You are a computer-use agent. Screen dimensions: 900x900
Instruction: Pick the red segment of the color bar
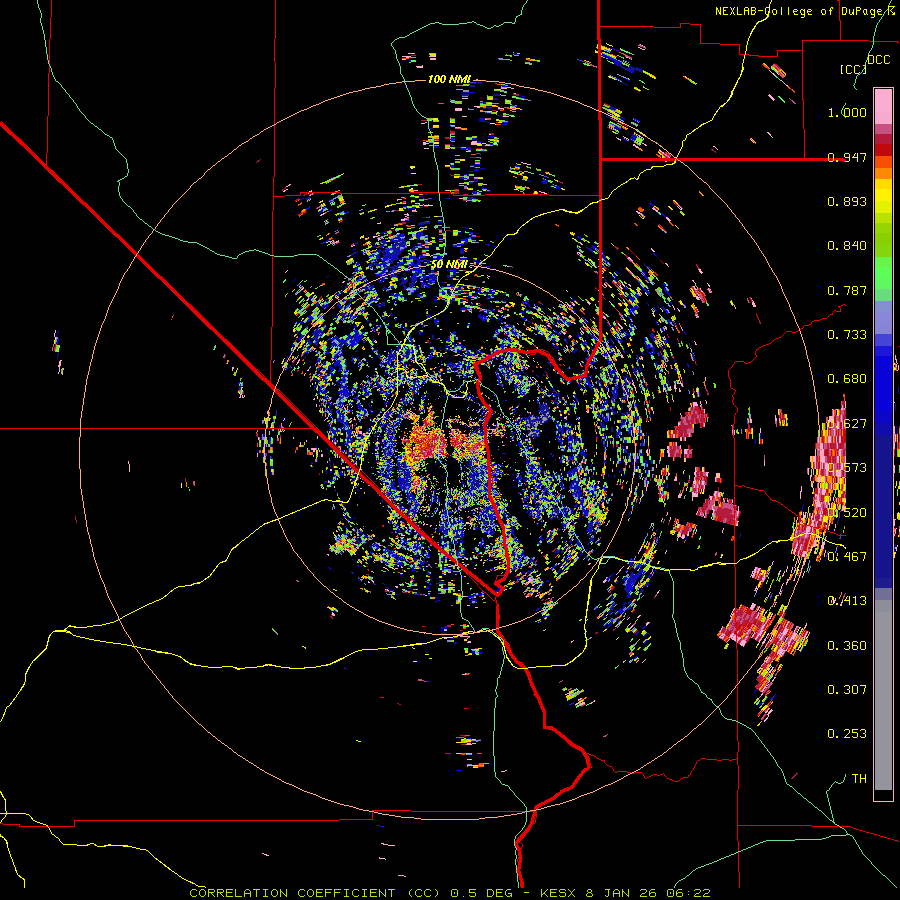click(883, 150)
